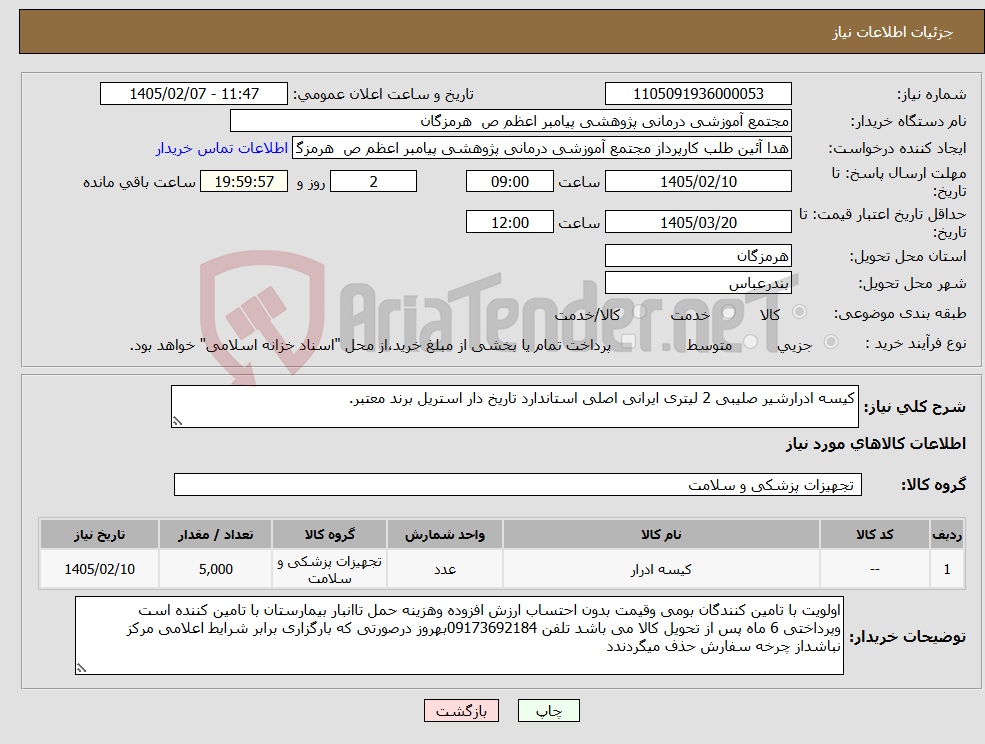Click the remaining time field 19:59:57
Screen dimensions: 985x744
pyautogui.click(x=244, y=182)
